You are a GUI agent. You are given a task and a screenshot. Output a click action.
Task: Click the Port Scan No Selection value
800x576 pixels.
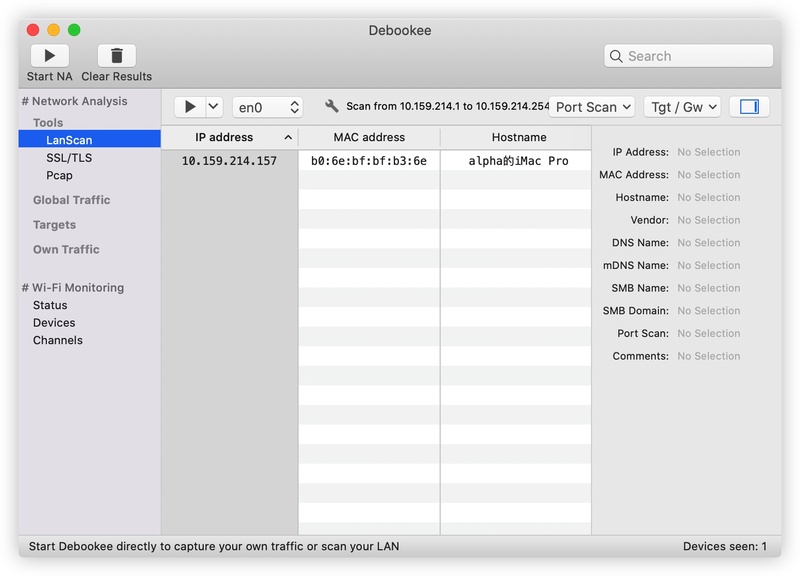pos(709,334)
